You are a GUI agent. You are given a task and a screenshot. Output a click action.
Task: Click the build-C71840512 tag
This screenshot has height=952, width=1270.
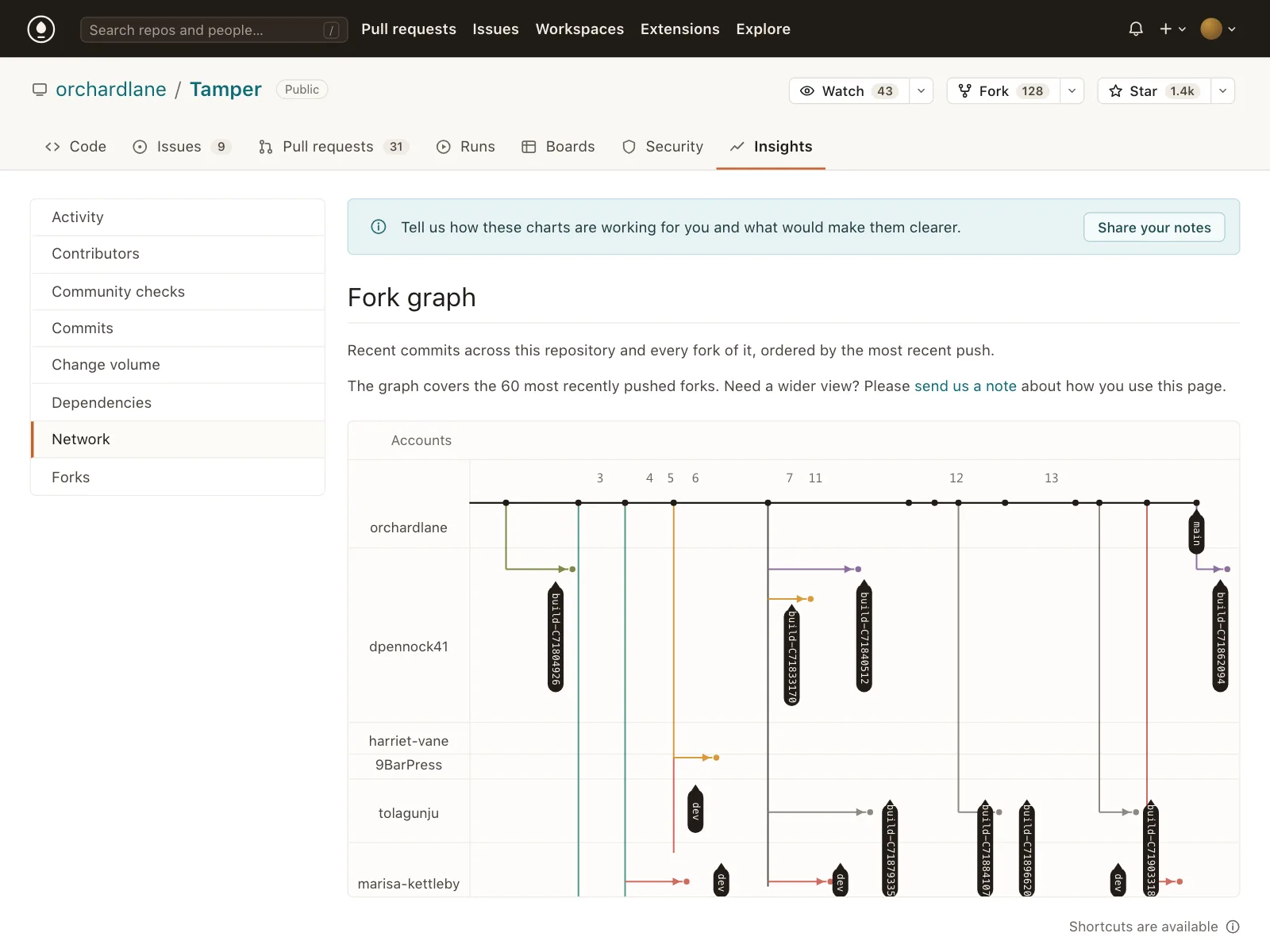864,637
